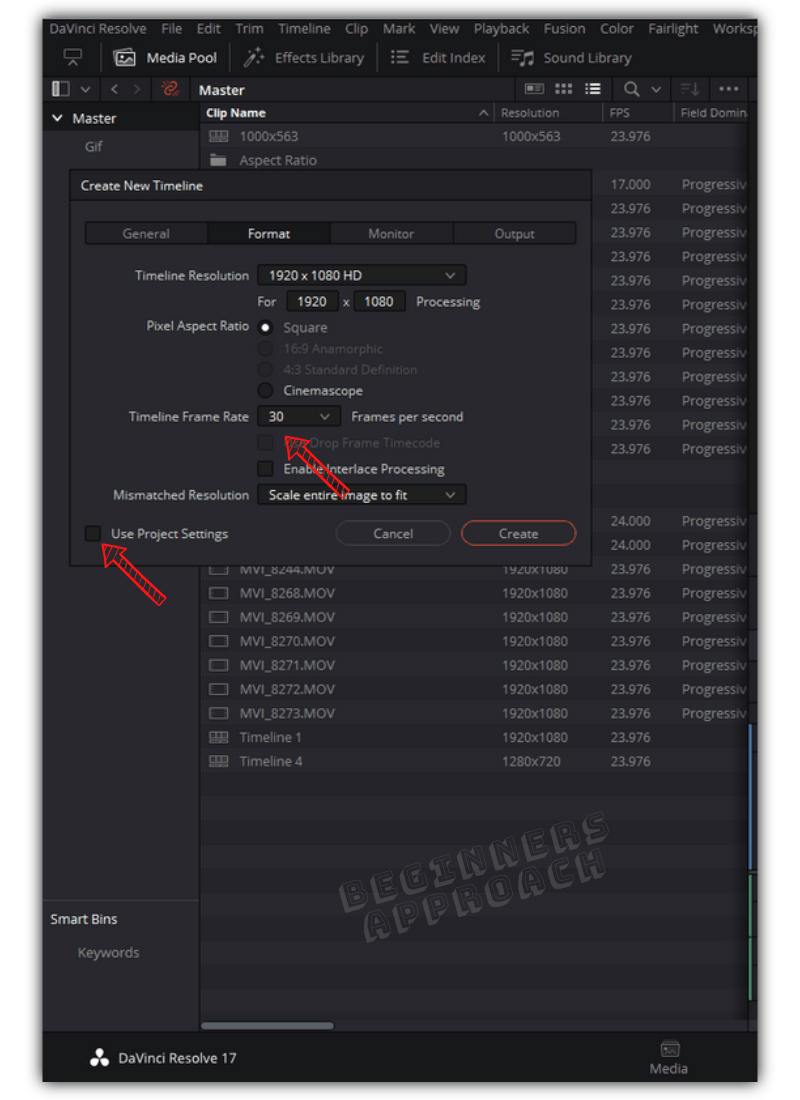
Task: Click the red link clips icon
Action: 170,89
